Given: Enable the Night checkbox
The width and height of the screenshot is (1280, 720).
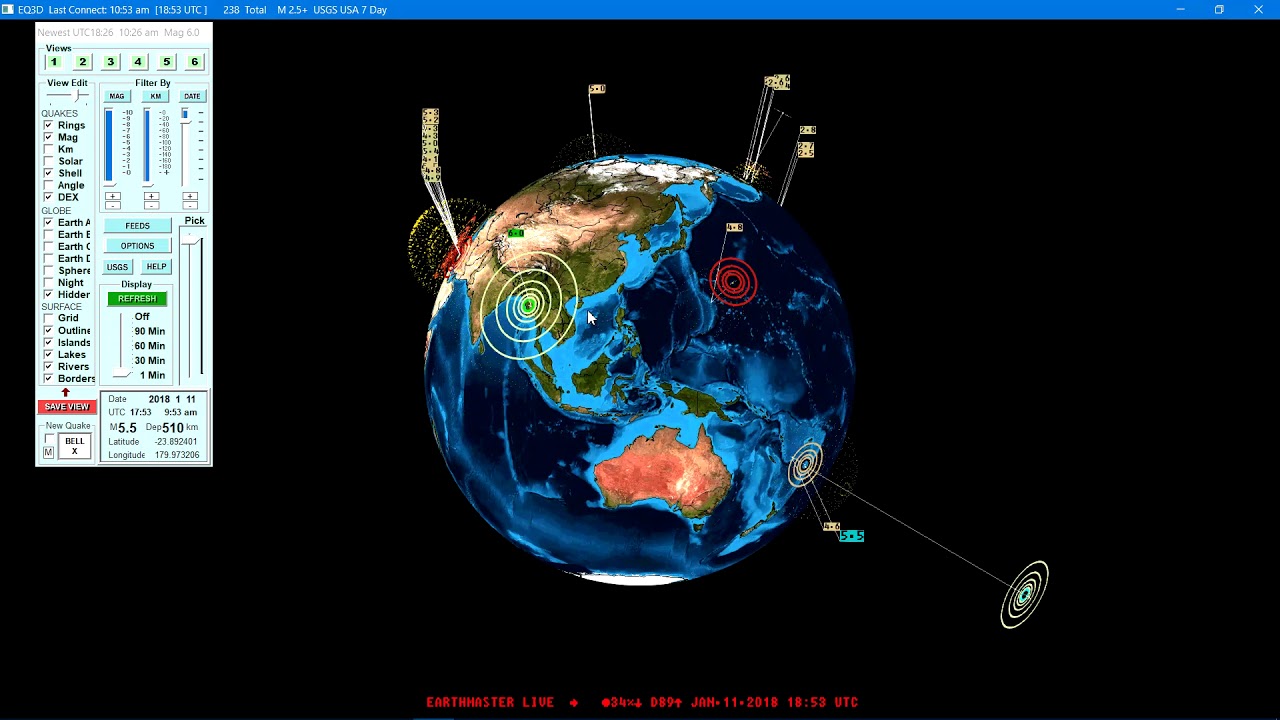Looking at the screenshot, I should point(48,283).
